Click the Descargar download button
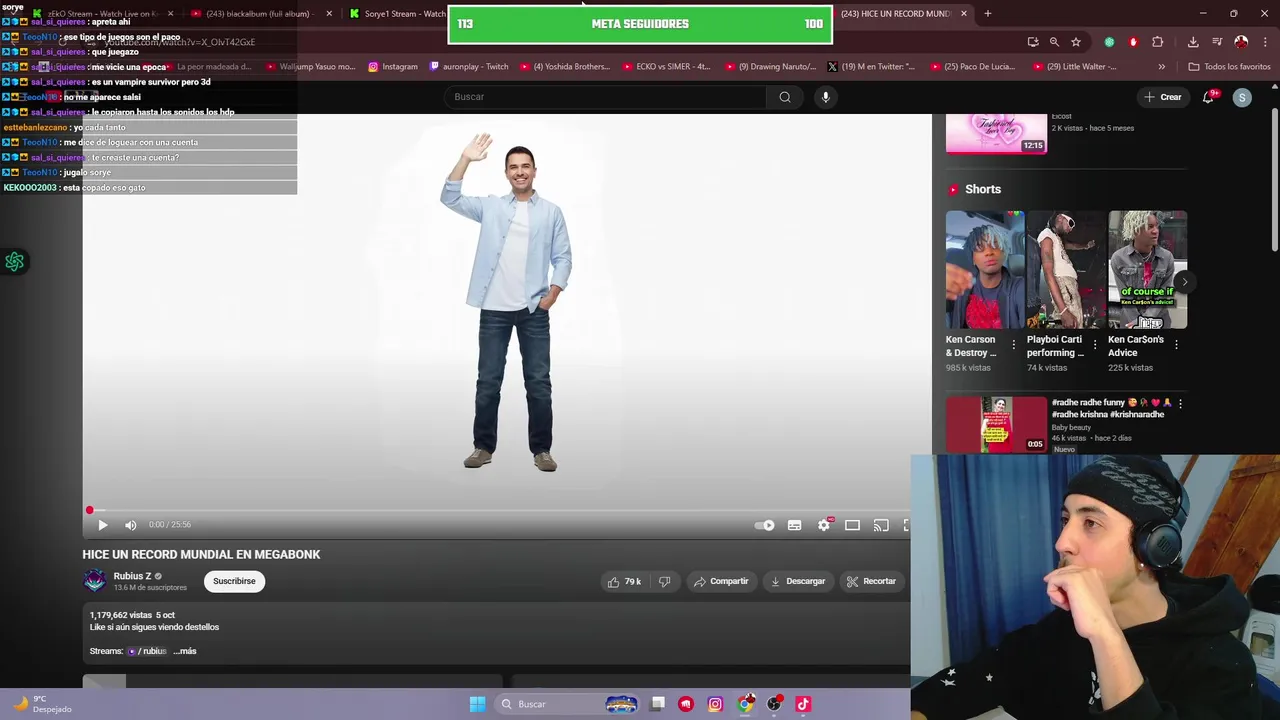Image resolution: width=1280 pixels, height=720 pixels. (x=798, y=581)
